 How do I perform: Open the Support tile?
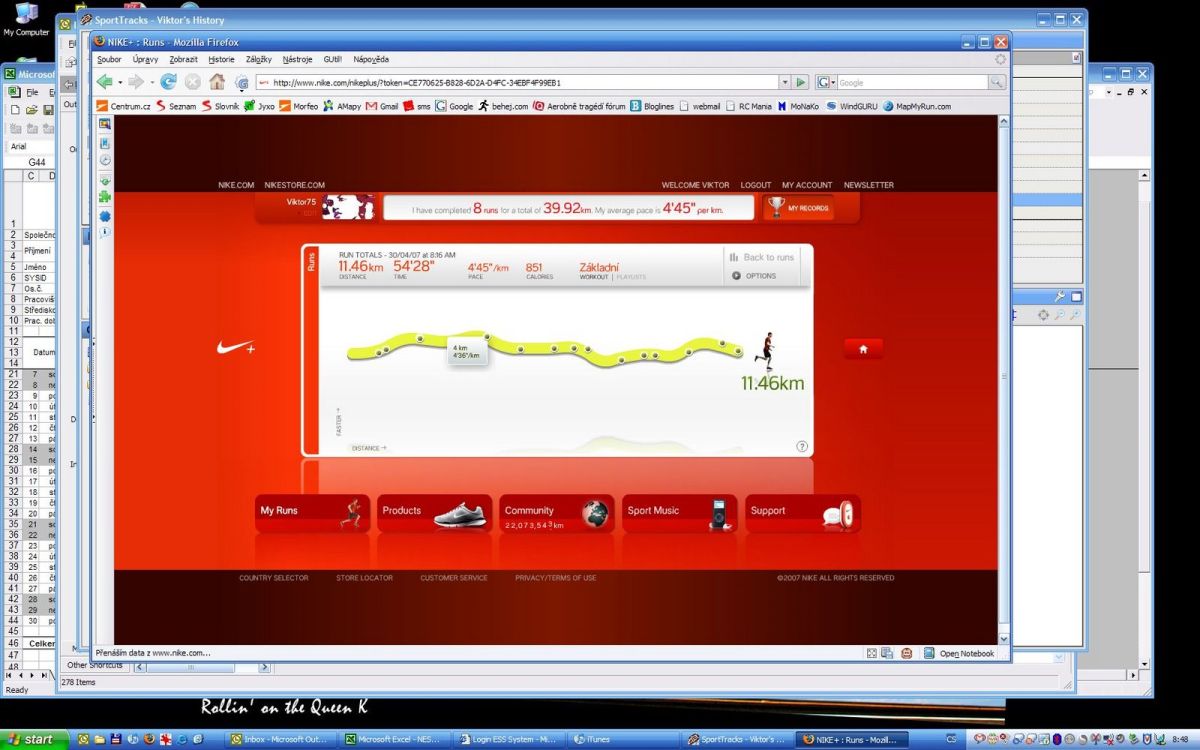(803, 513)
